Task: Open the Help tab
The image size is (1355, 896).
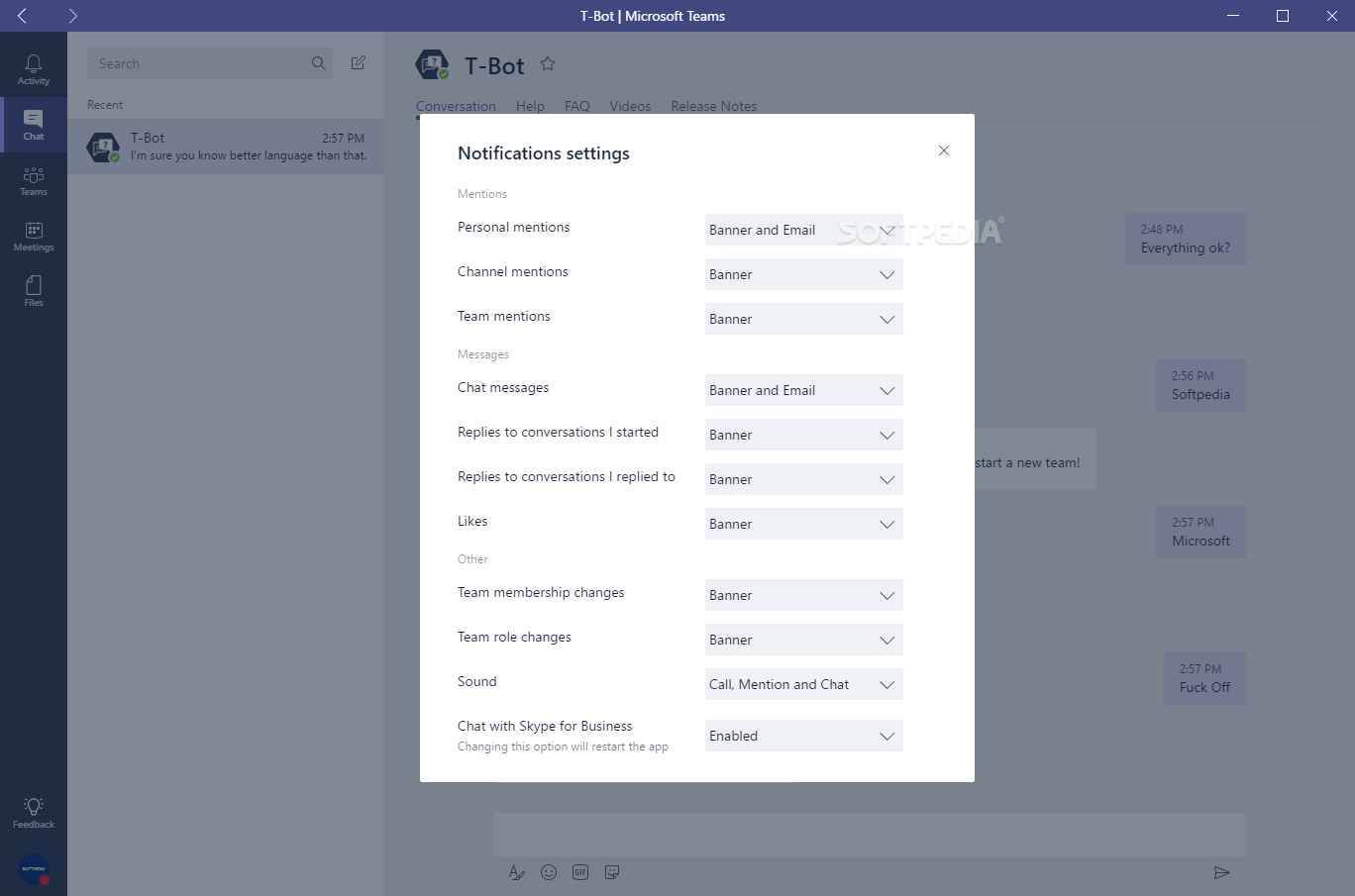Action: [530, 106]
